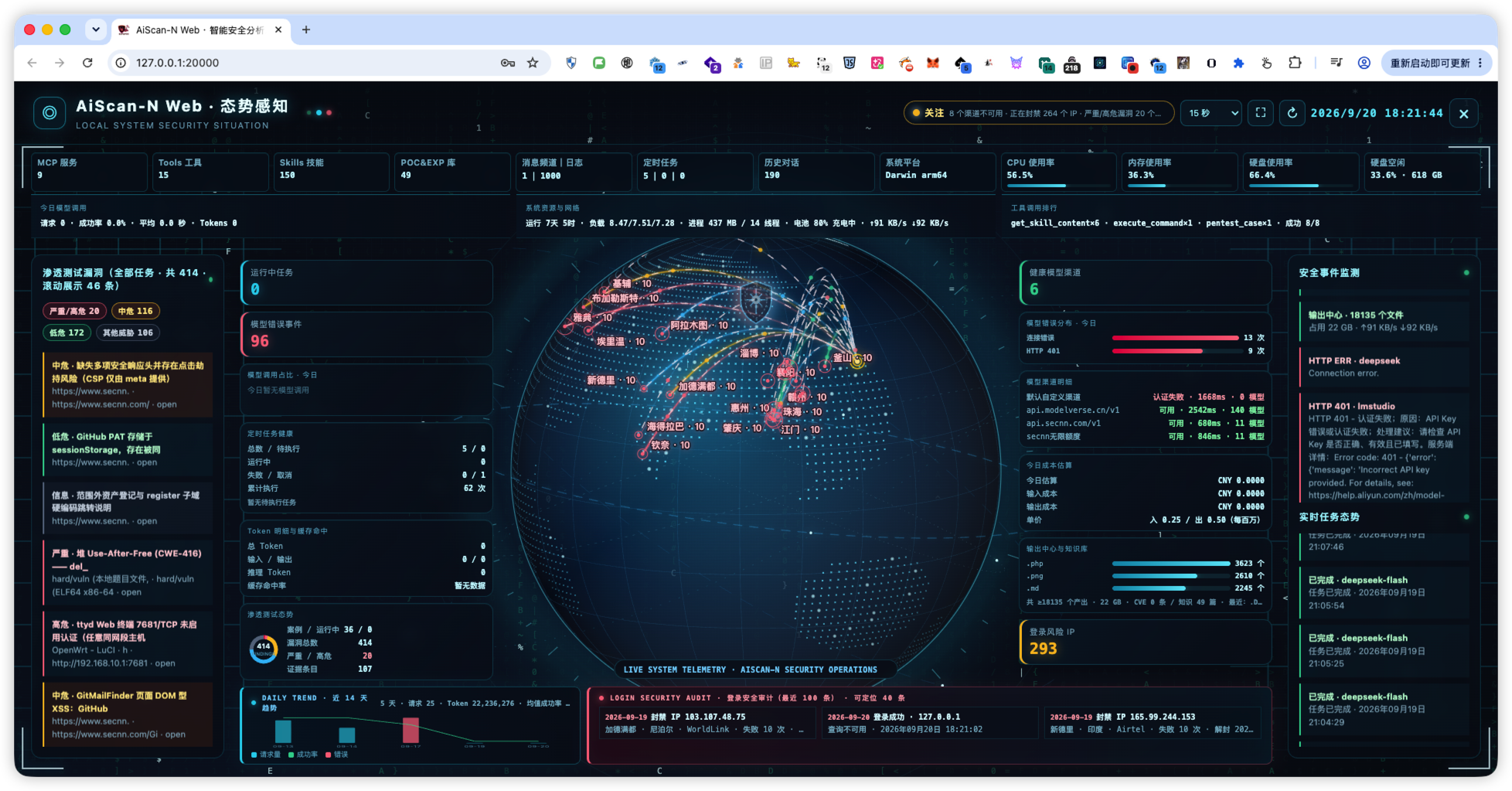Click 重新启动即可更新 update button
Image resolution: width=1512 pixels, height=791 pixels.
1429,63
